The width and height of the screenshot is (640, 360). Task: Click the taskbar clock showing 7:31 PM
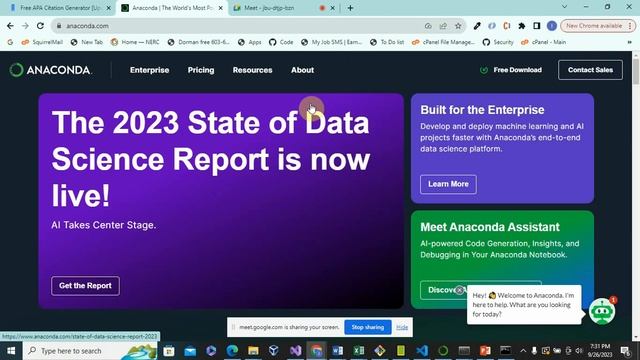[x=600, y=351]
